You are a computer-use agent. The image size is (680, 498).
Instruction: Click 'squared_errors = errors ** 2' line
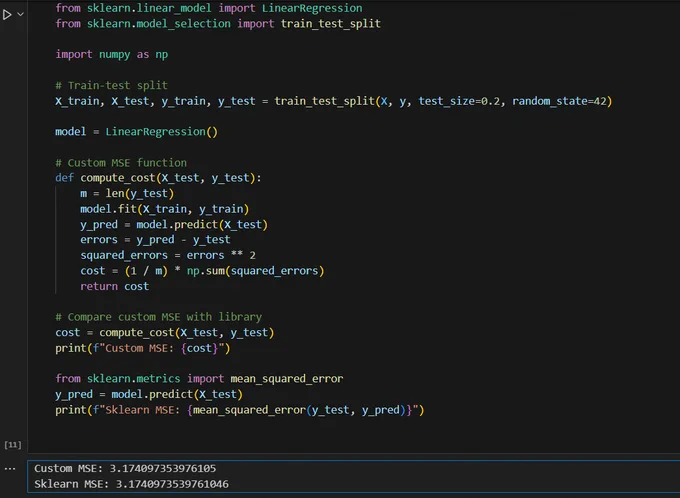[168, 256]
